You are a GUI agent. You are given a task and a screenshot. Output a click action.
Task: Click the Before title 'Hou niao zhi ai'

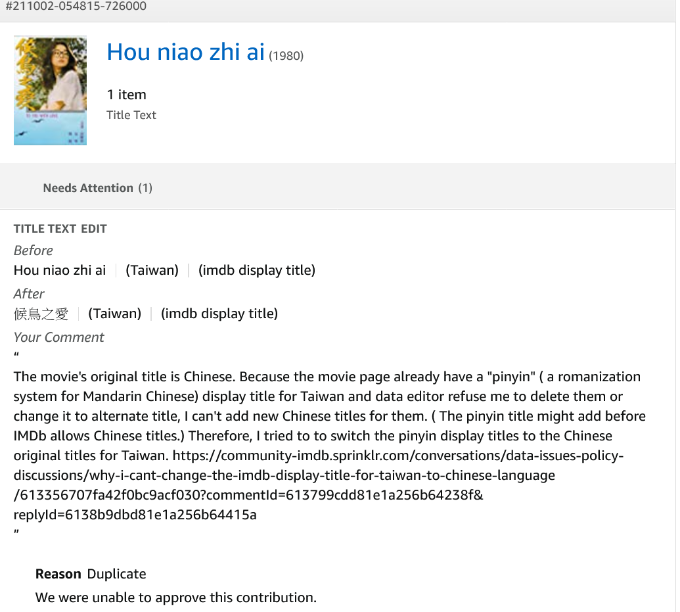(60, 270)
